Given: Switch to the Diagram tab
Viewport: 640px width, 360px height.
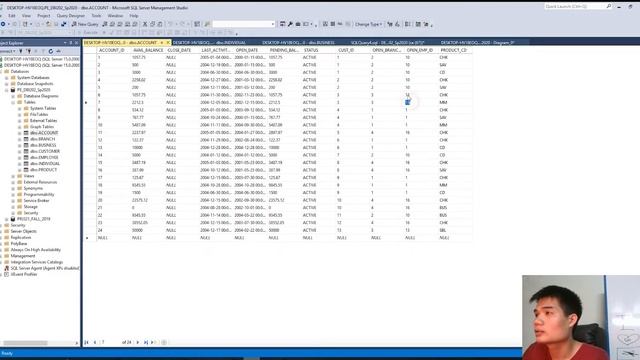Looking at the screenshot, I should click(477, 42).
